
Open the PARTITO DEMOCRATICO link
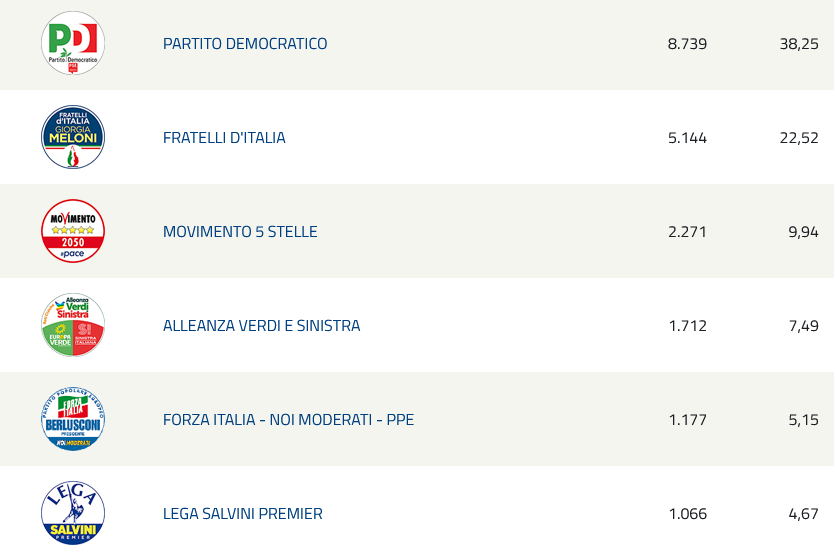[245, 44]
